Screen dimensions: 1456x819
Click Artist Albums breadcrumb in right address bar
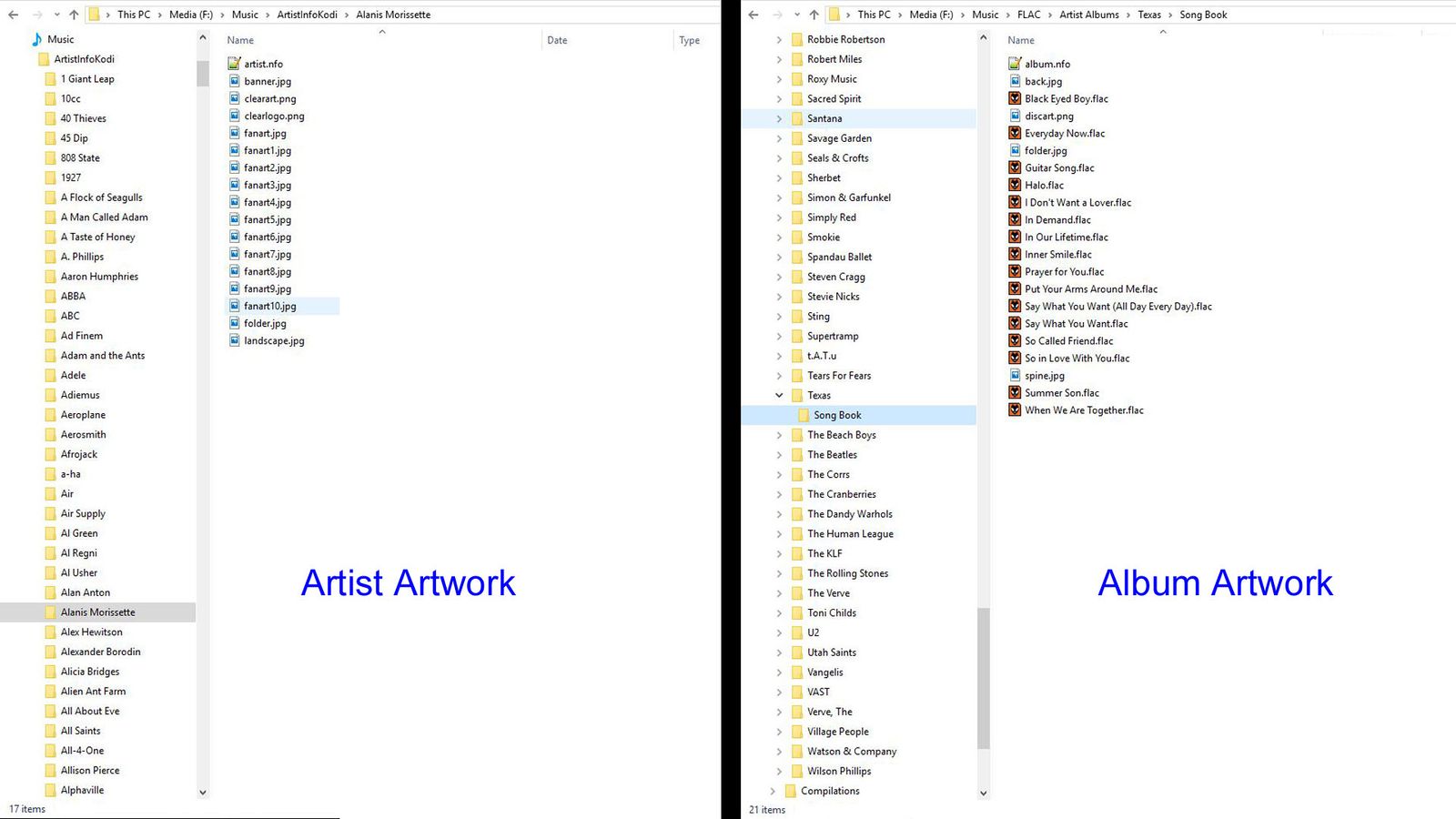[1089, 15]
